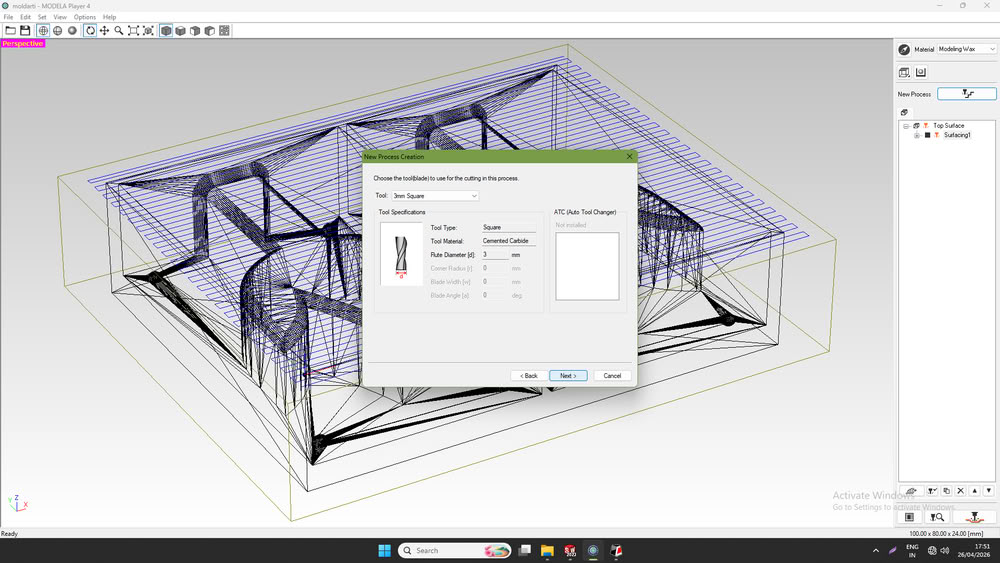This screenshot has width=1000, height=563.
Task: Click the Flute Diameter input field
Action: coord(496,254)
